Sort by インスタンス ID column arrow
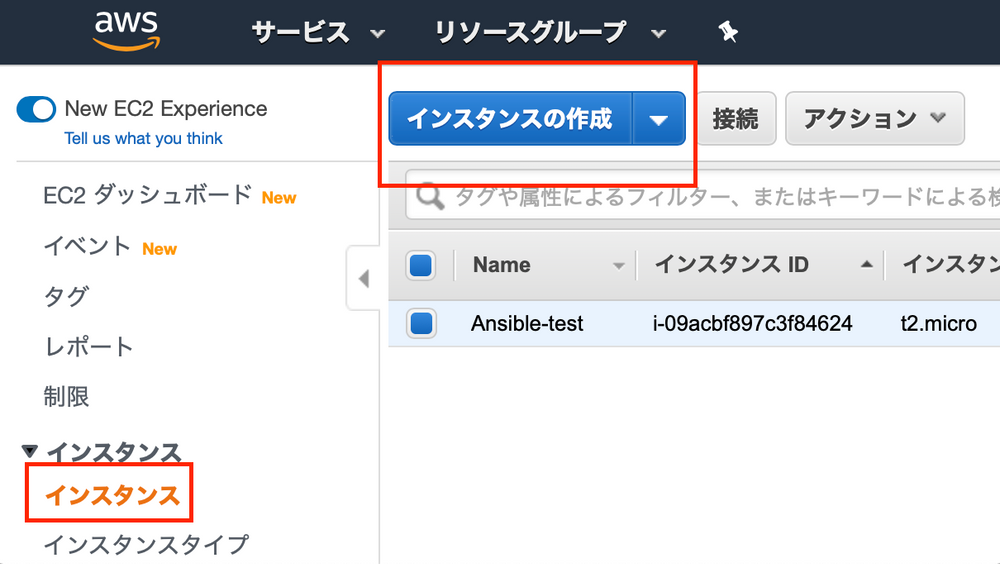This screenshot has width=1000, height=564. click(x=866, y=264)
